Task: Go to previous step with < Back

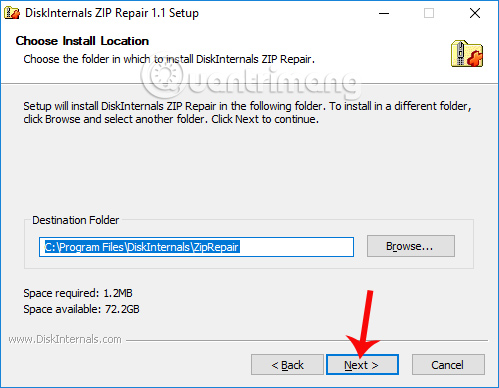Action: [287, 365]
